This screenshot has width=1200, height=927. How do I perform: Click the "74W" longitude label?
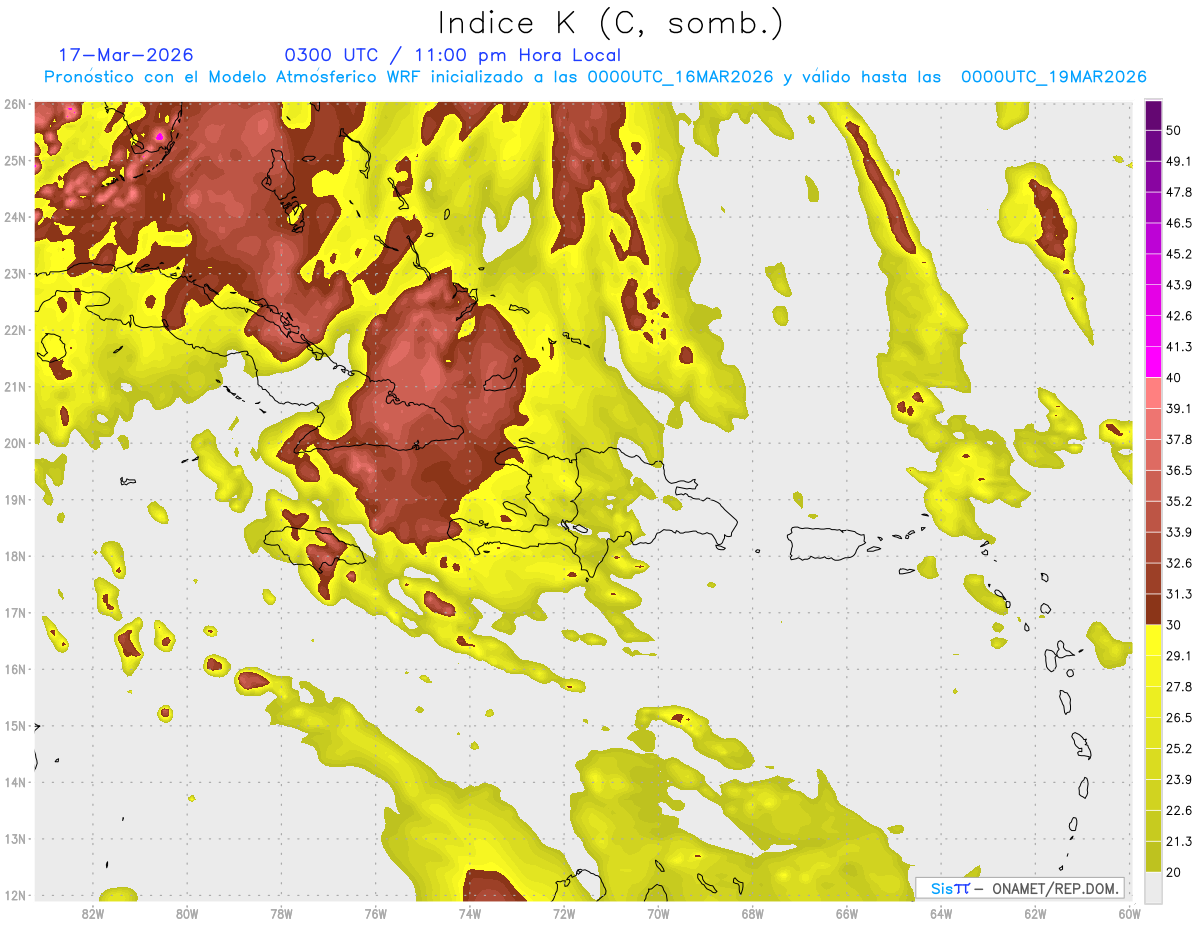470,914
